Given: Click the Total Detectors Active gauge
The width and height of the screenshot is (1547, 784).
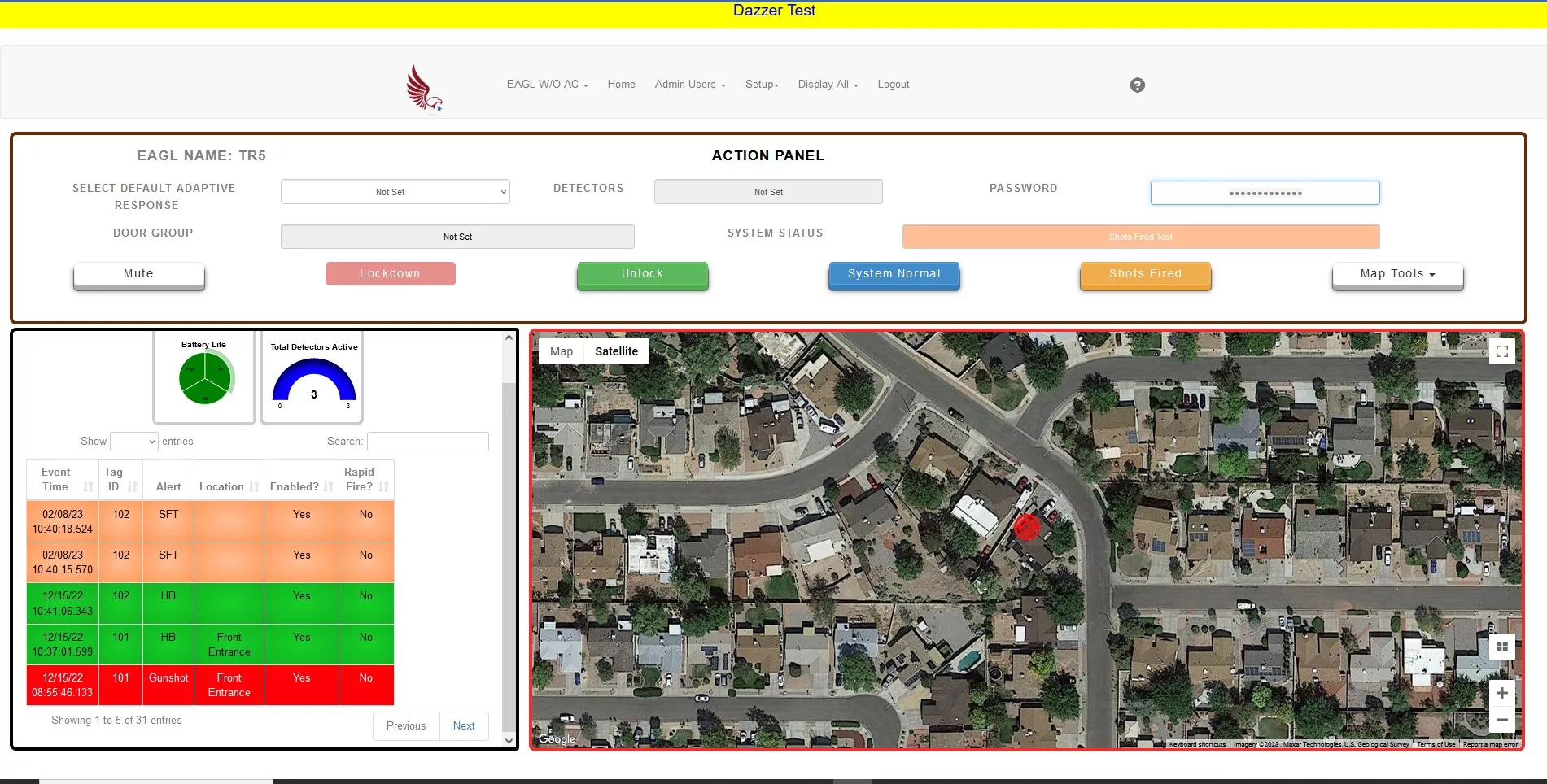Looking at the screenshot, I should (313, 377).
